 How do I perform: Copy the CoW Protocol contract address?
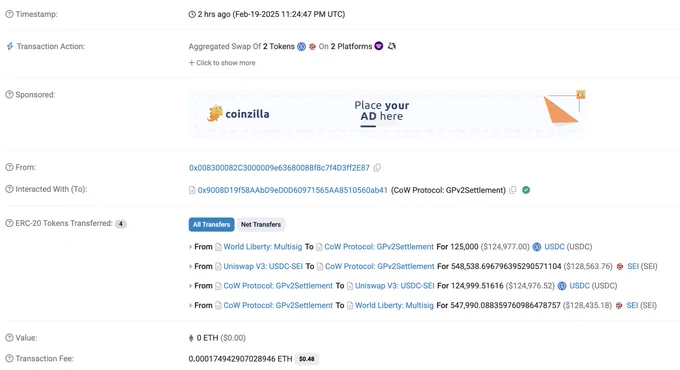pyautogui.click(x=513, y=190)
